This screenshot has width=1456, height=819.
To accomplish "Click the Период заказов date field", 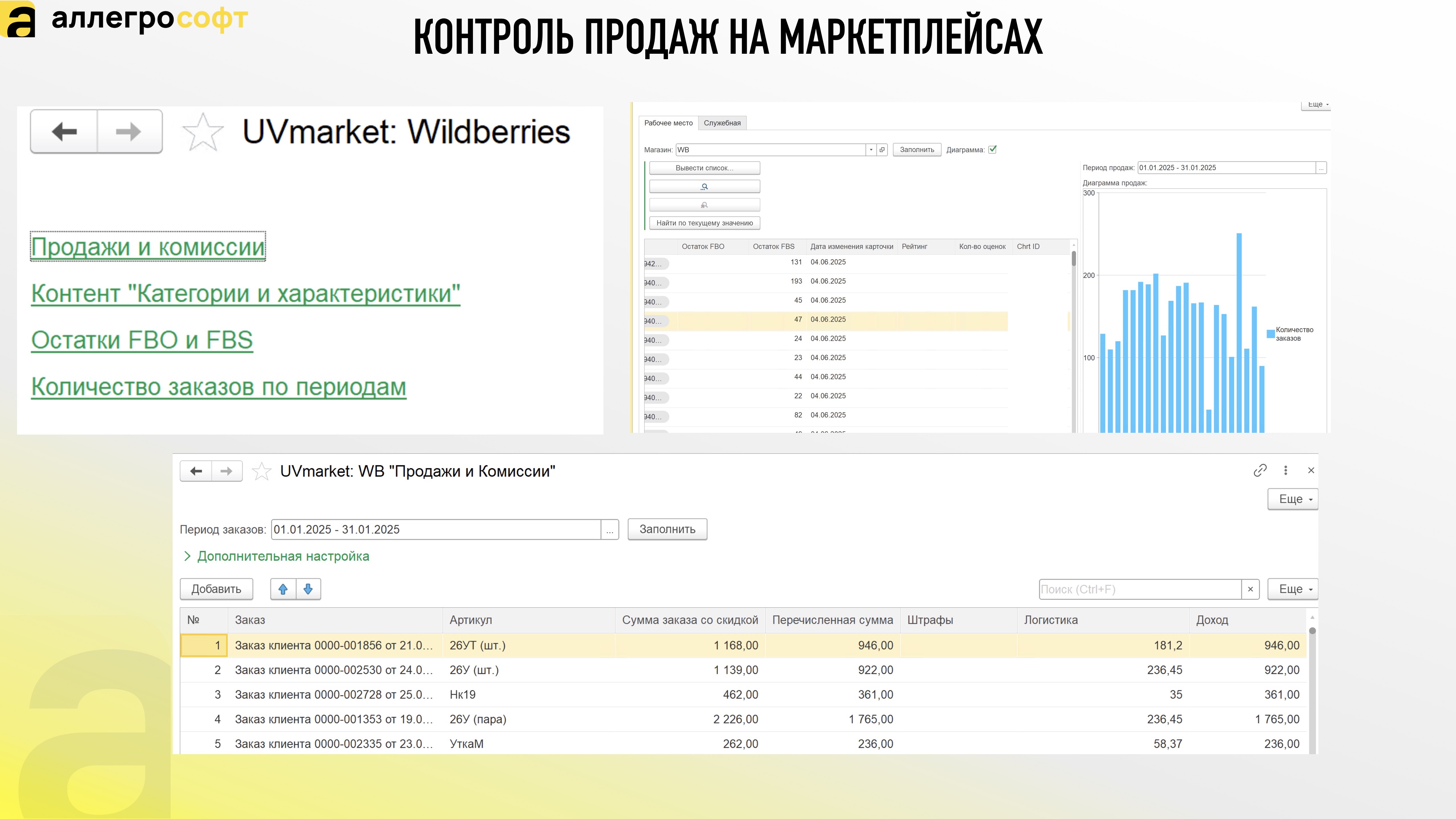I will pyautogui.click(x=436, y=530).
